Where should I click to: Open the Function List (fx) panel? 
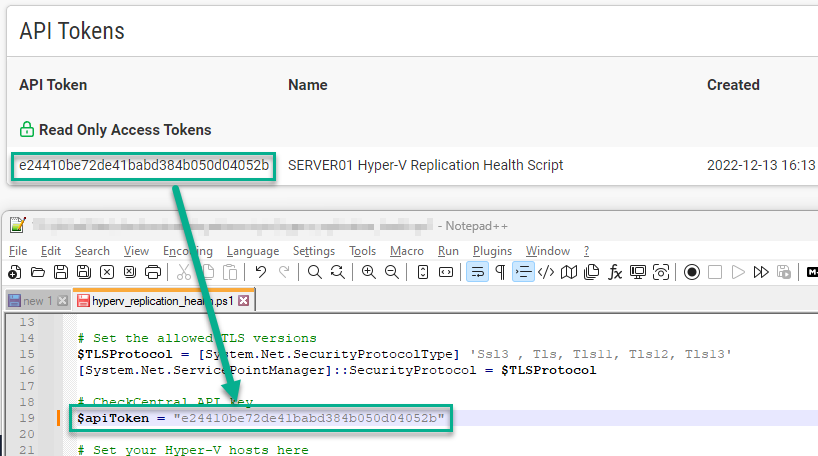coord(616,272)
